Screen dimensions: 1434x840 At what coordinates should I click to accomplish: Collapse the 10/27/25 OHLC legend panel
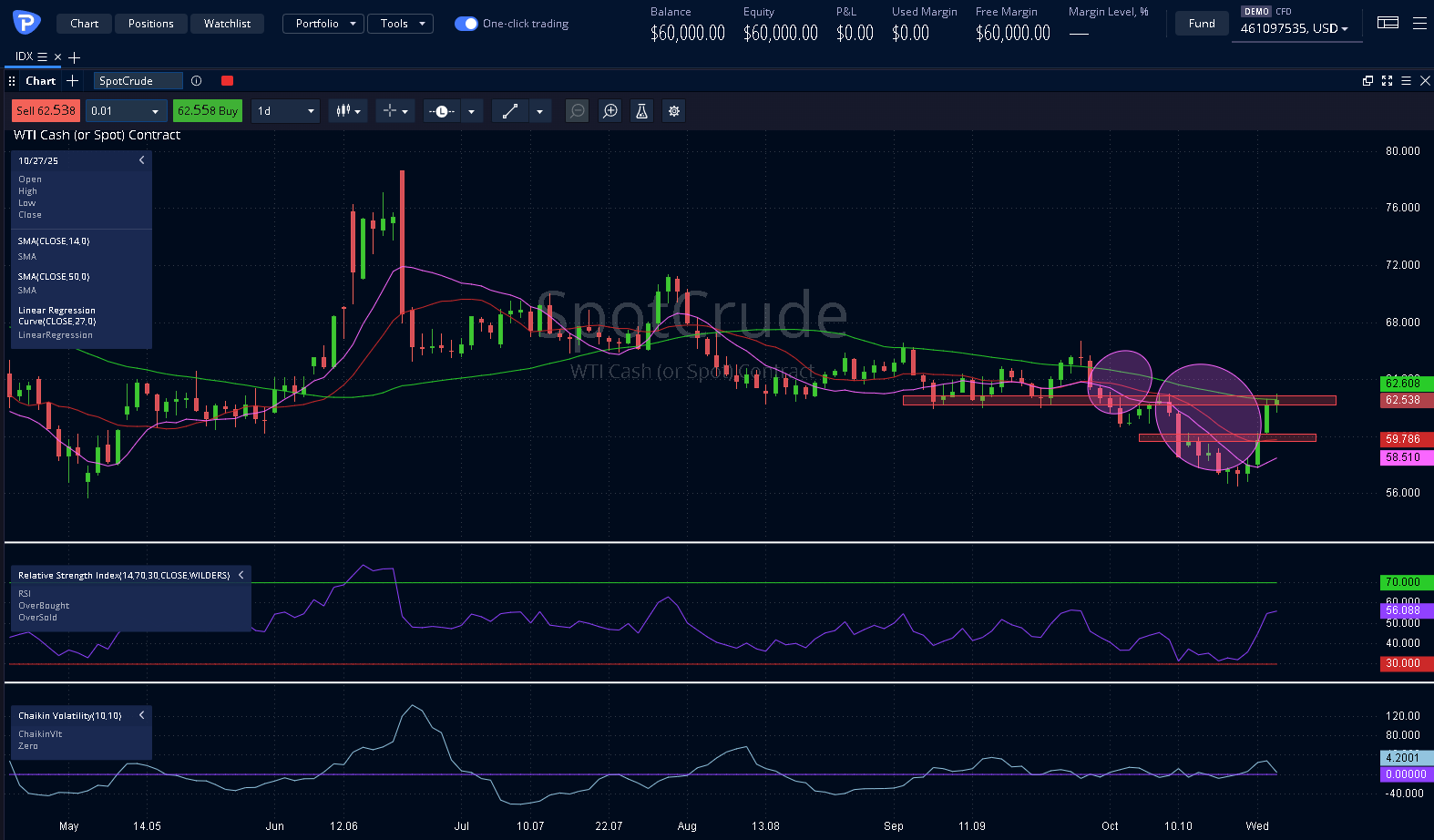coord(141,160)
